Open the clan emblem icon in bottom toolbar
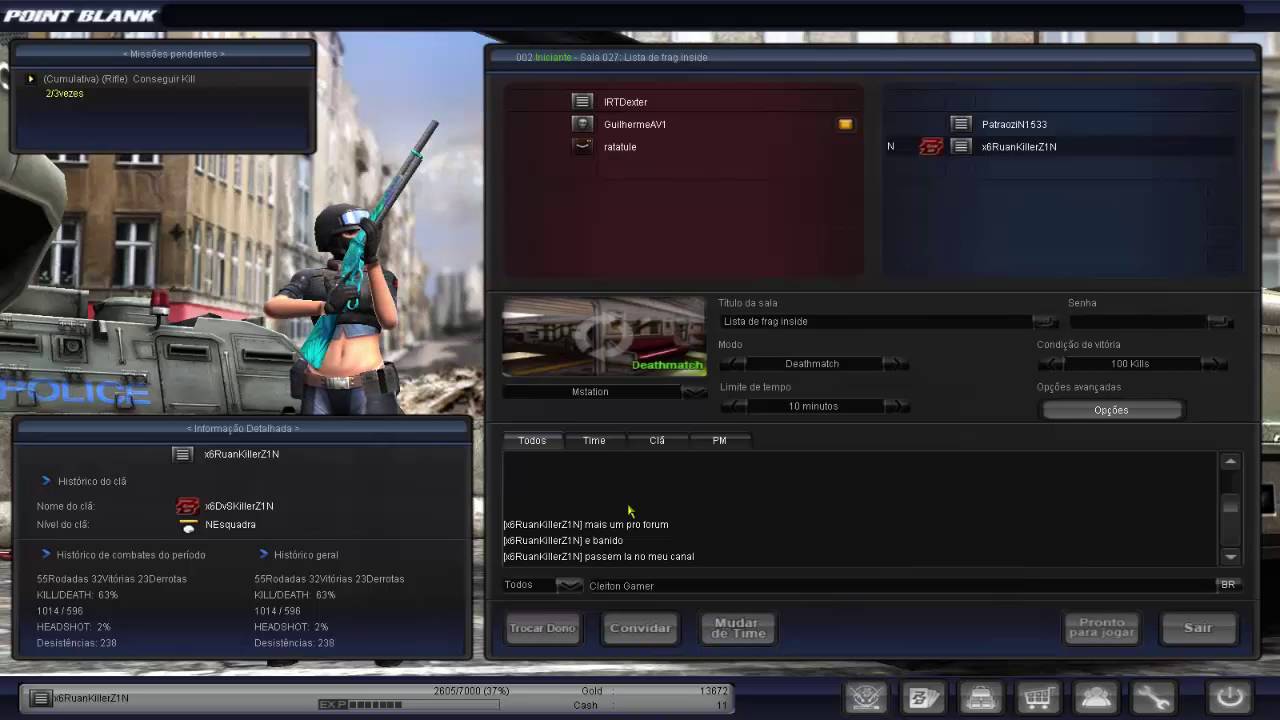 tap(866, 697)
